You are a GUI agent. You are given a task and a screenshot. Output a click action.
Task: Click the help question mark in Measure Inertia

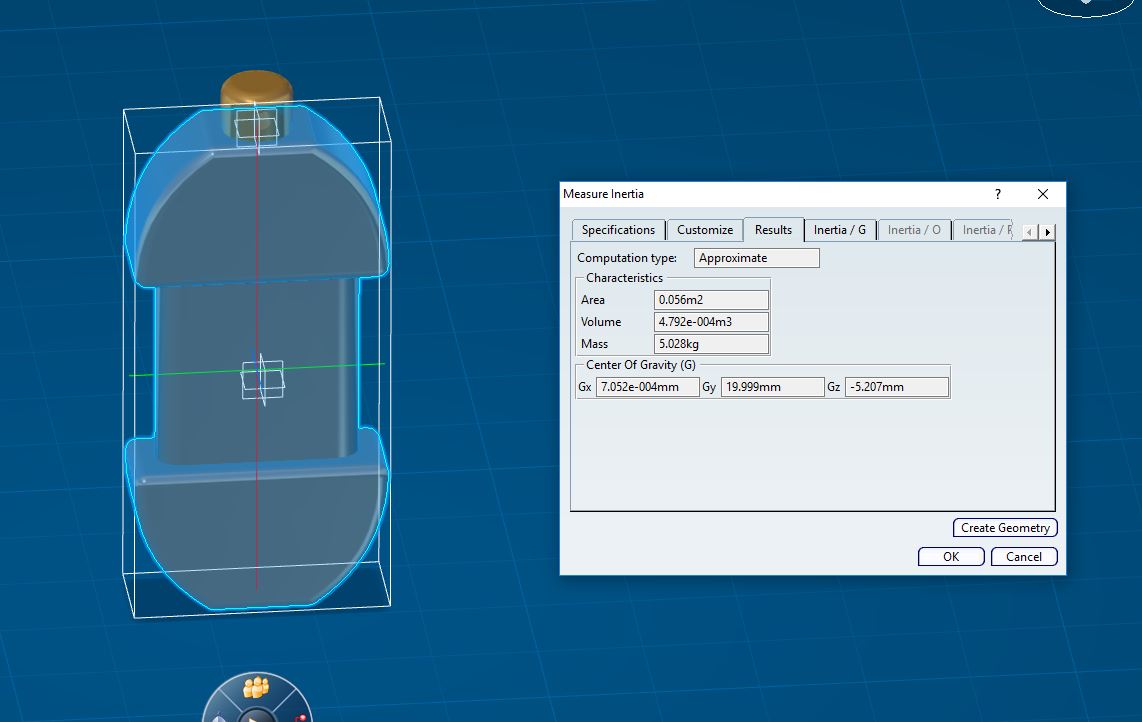[x=997, y=194]
